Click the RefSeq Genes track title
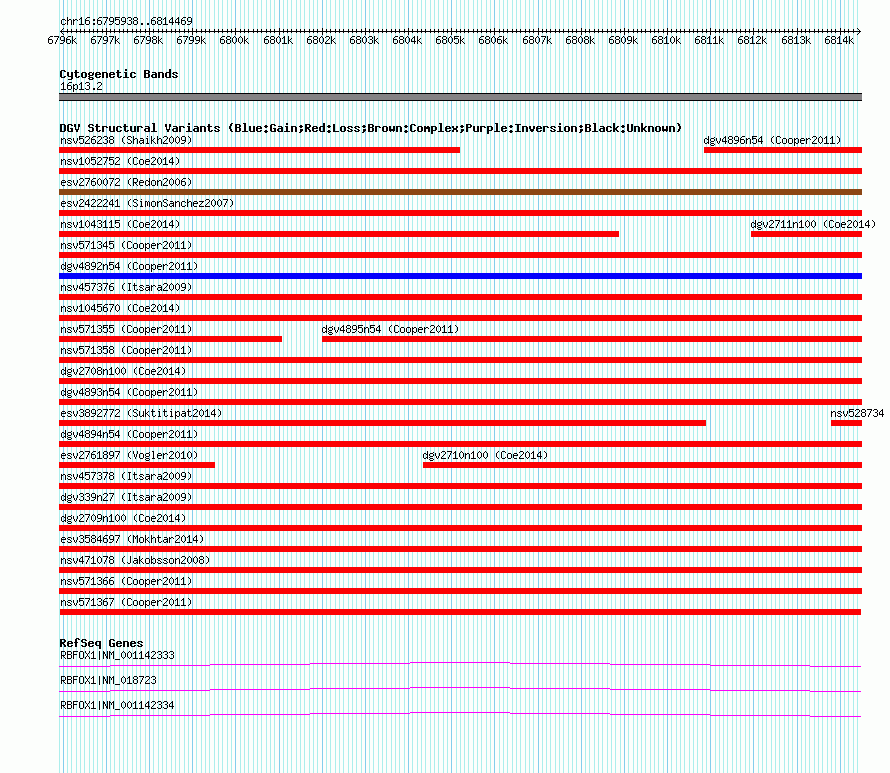The width and height of the screenshot is (890, 773). click(x=101, y=643)
